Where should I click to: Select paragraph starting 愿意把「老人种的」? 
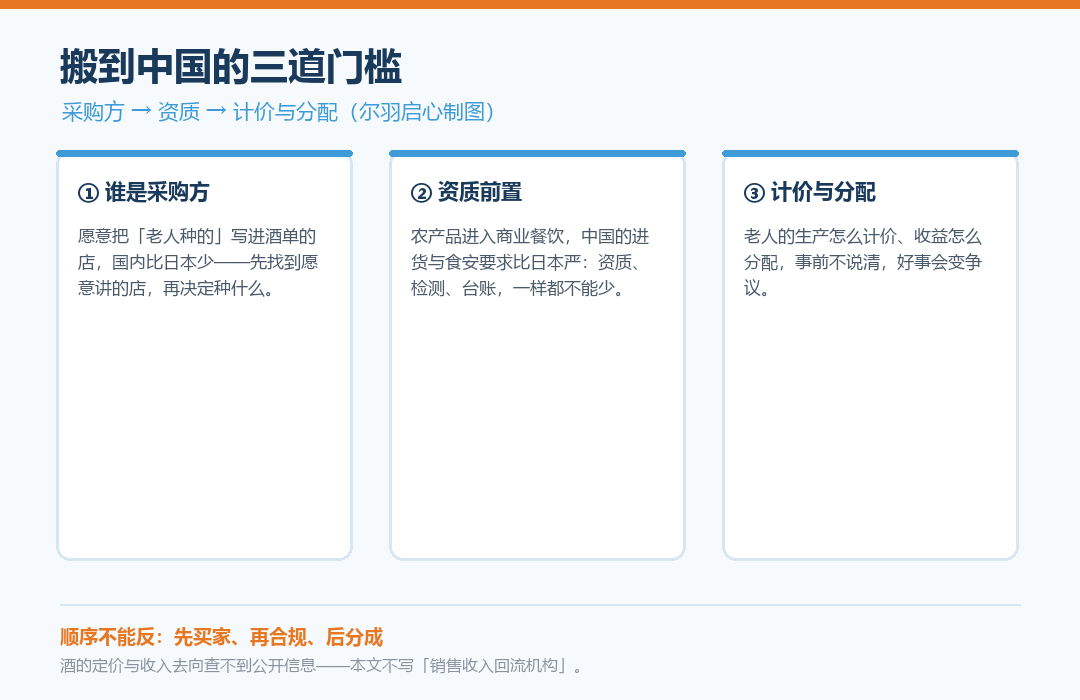click(x=198, y=262)
